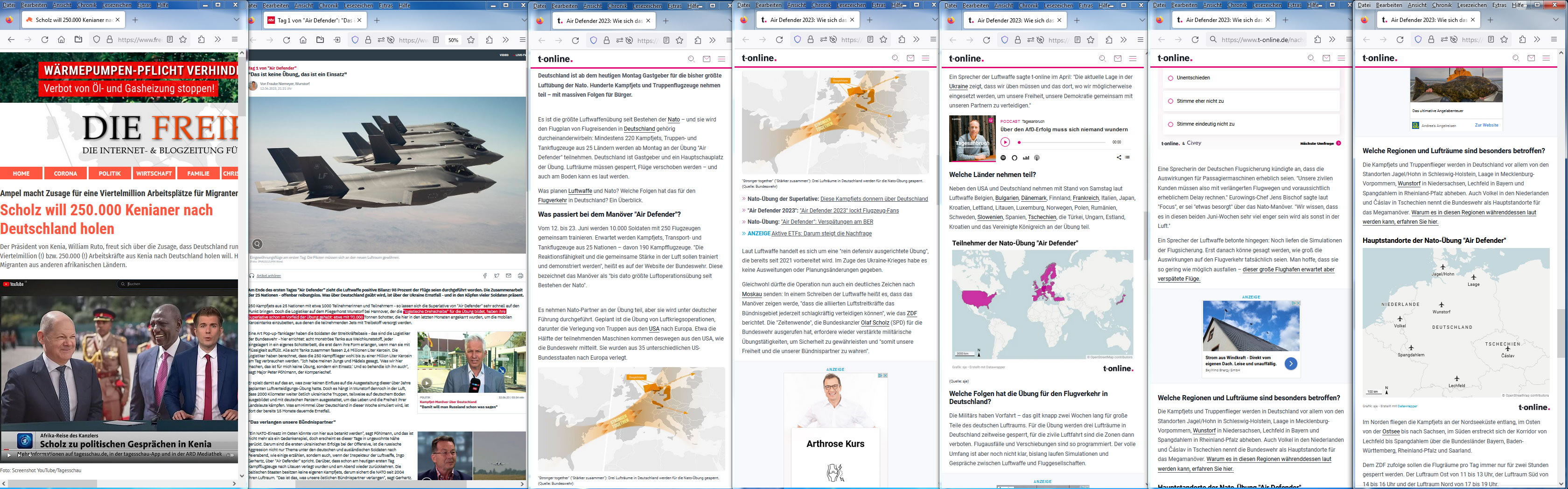
Task: Click podcast progress slider in Tagesanbruch player
Action: [x=1062, y=142]
